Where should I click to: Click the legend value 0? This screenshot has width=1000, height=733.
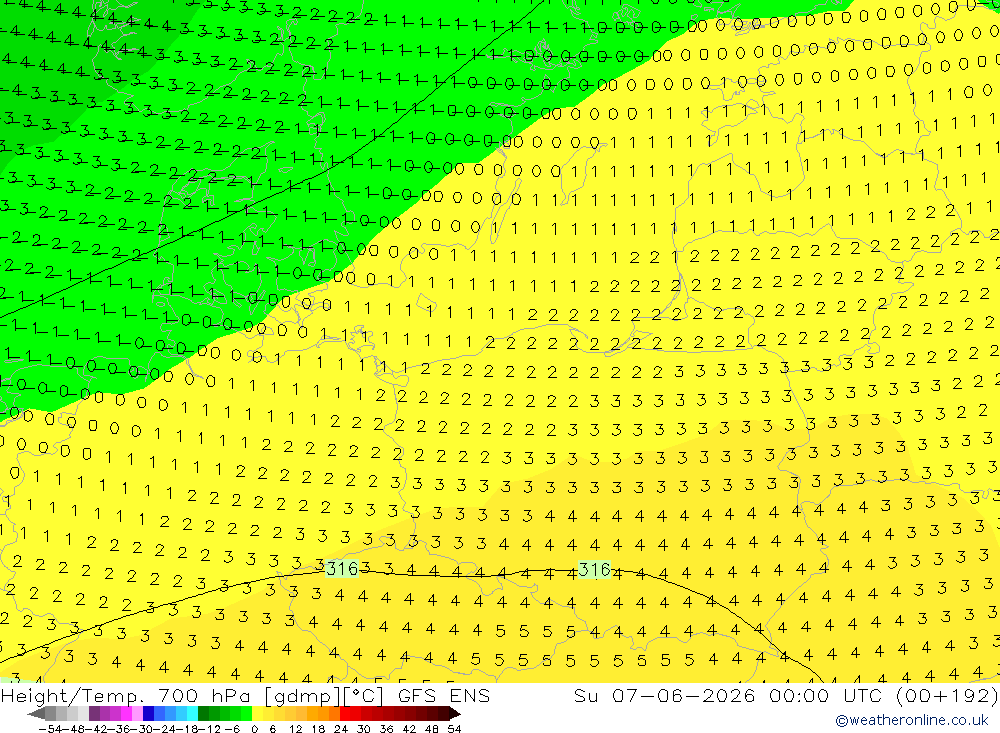254,729
